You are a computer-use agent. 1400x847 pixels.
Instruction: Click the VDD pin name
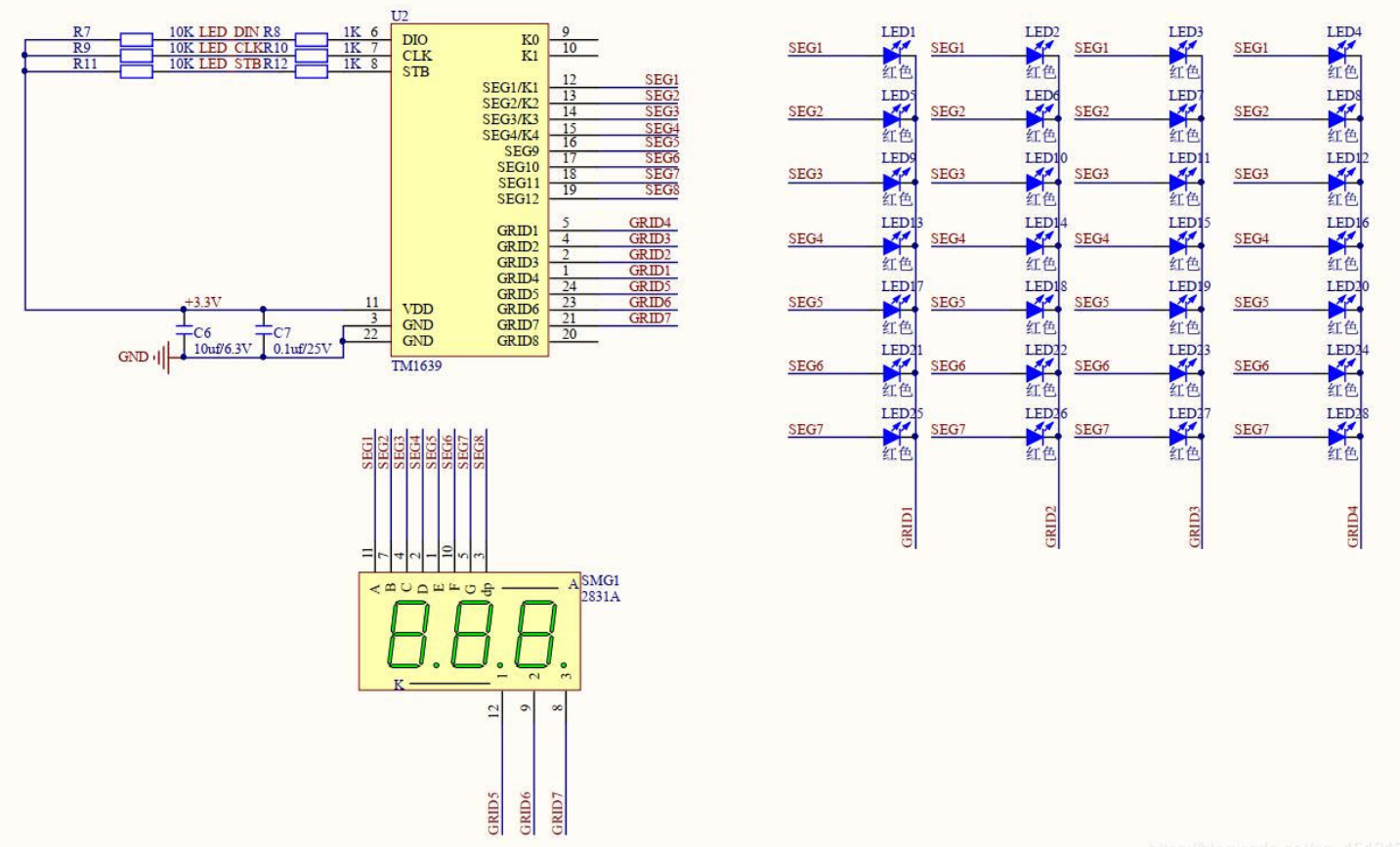click(417, 309)
